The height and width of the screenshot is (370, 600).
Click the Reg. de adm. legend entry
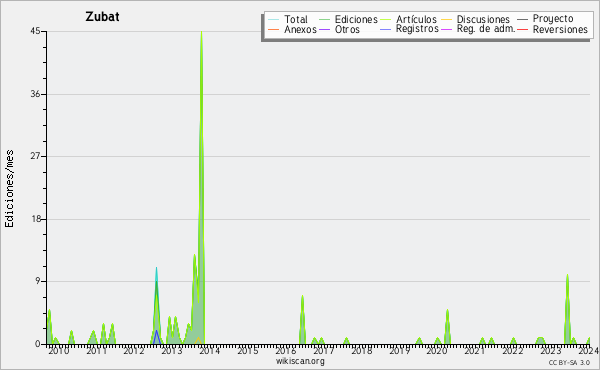[x=478, y=29]
